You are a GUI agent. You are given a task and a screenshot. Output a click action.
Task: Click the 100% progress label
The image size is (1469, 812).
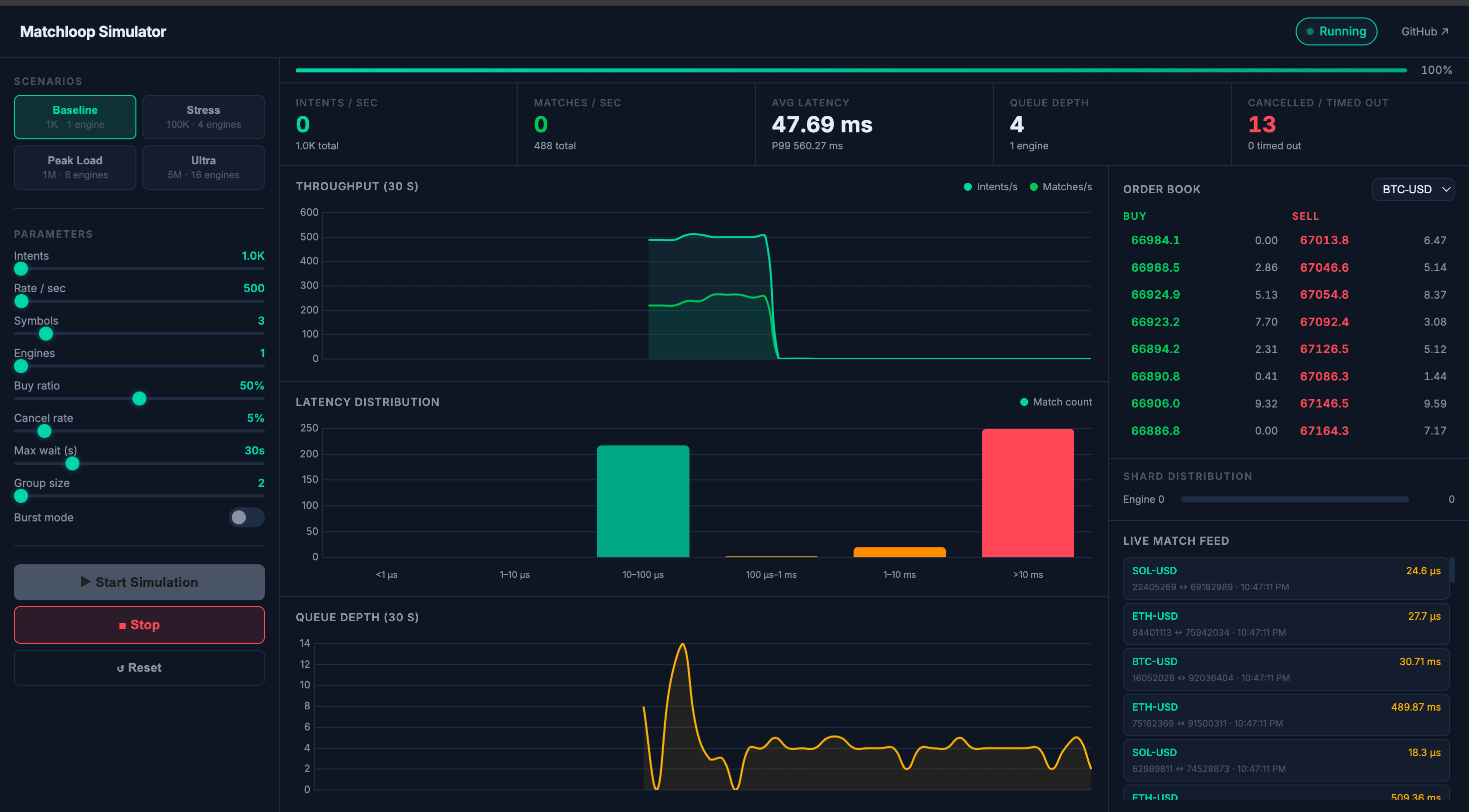(1436, 70)
